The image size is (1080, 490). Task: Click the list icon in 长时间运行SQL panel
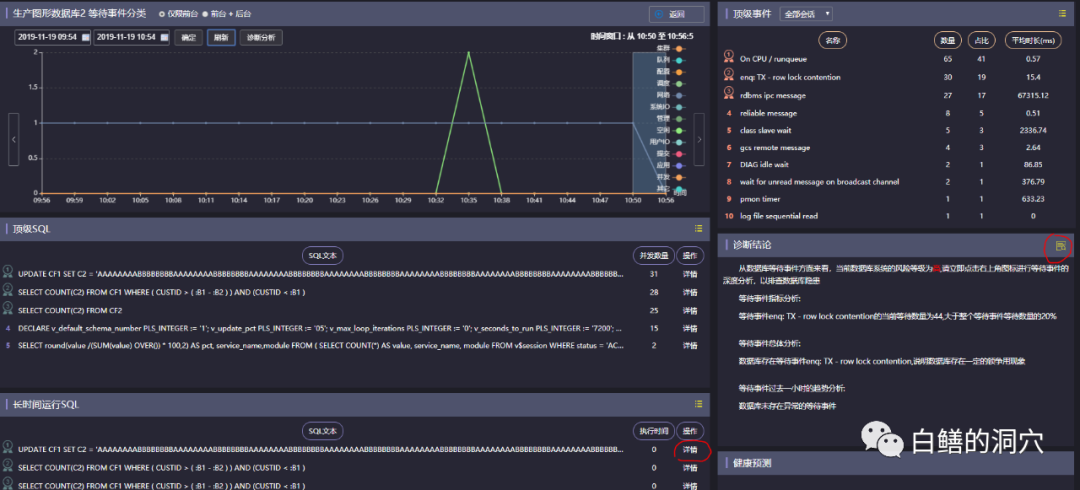(x=699, y=403)
